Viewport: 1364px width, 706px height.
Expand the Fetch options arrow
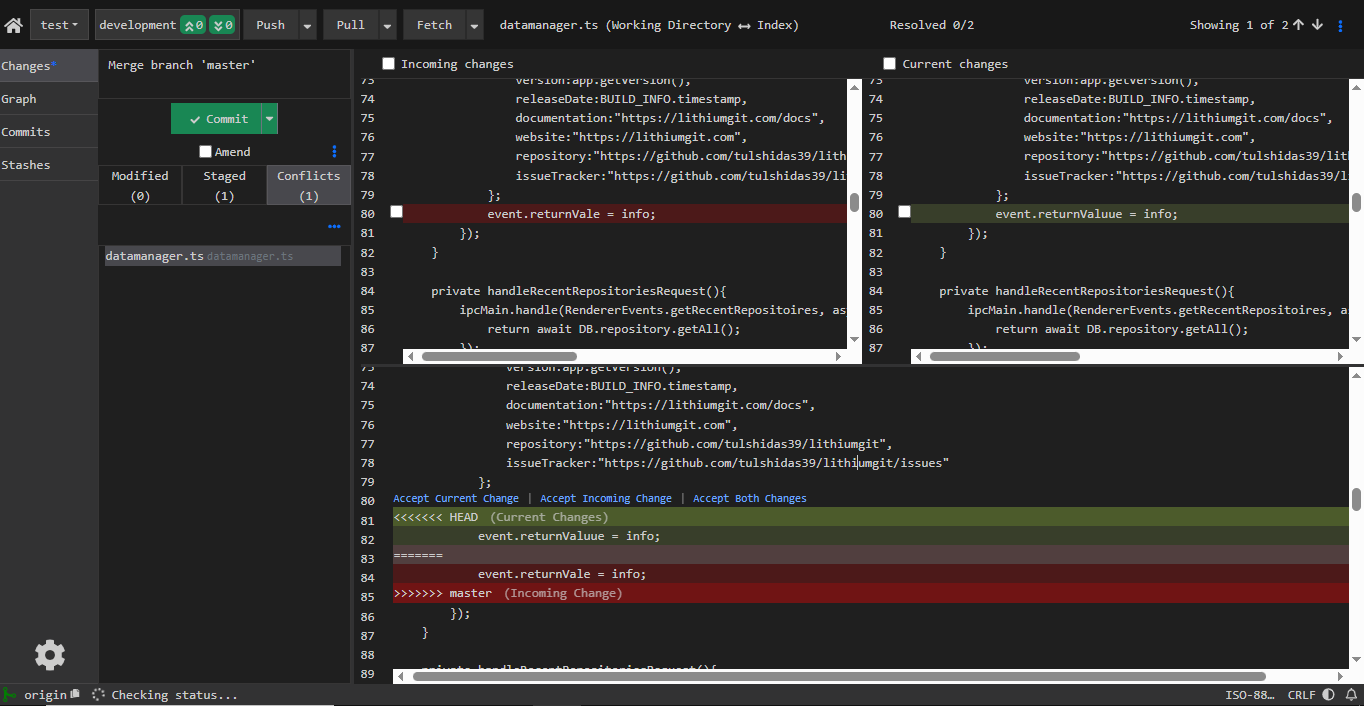475,25
